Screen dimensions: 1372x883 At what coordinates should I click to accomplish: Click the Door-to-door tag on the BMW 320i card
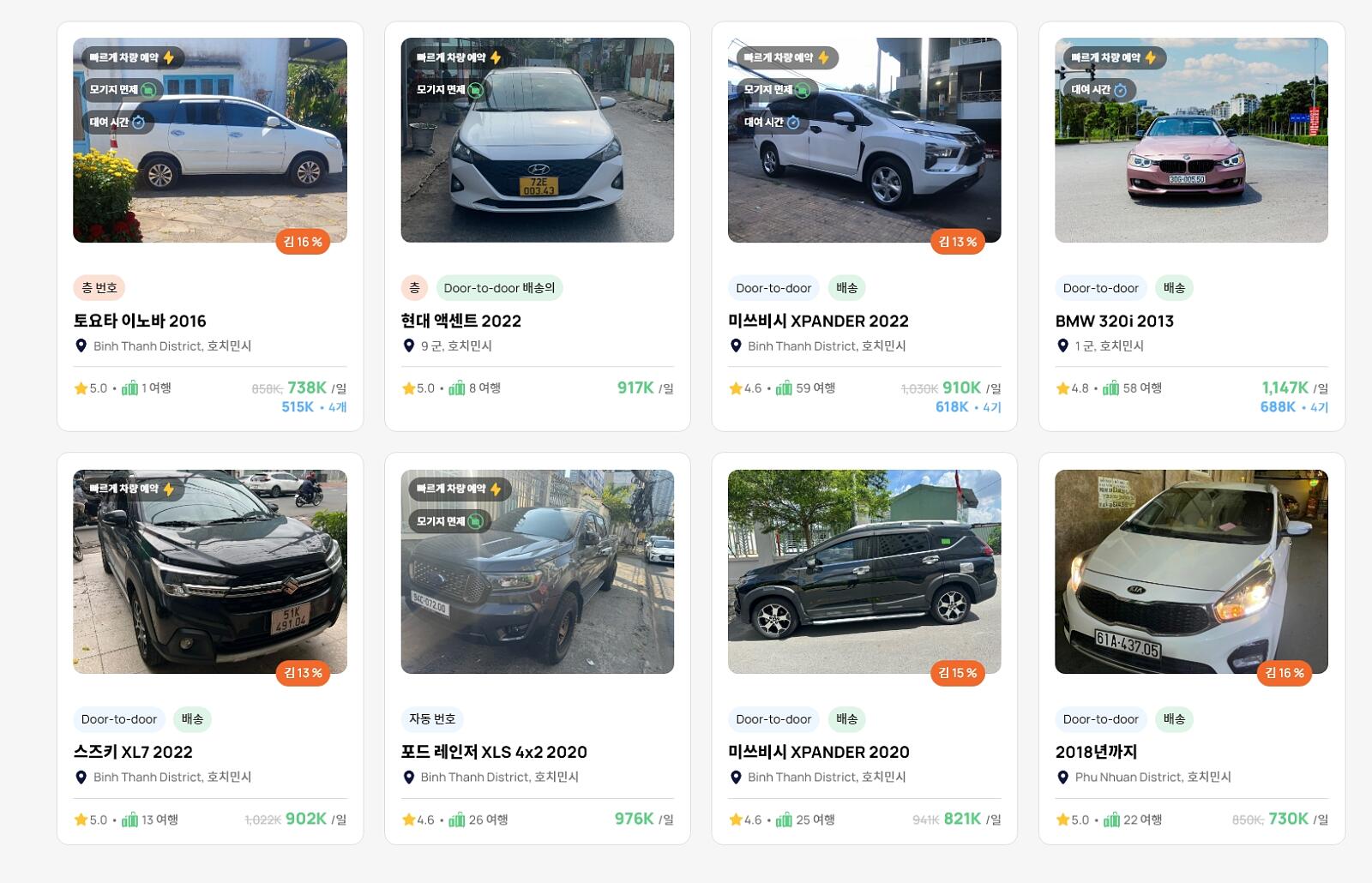(x=1100, y=288)
